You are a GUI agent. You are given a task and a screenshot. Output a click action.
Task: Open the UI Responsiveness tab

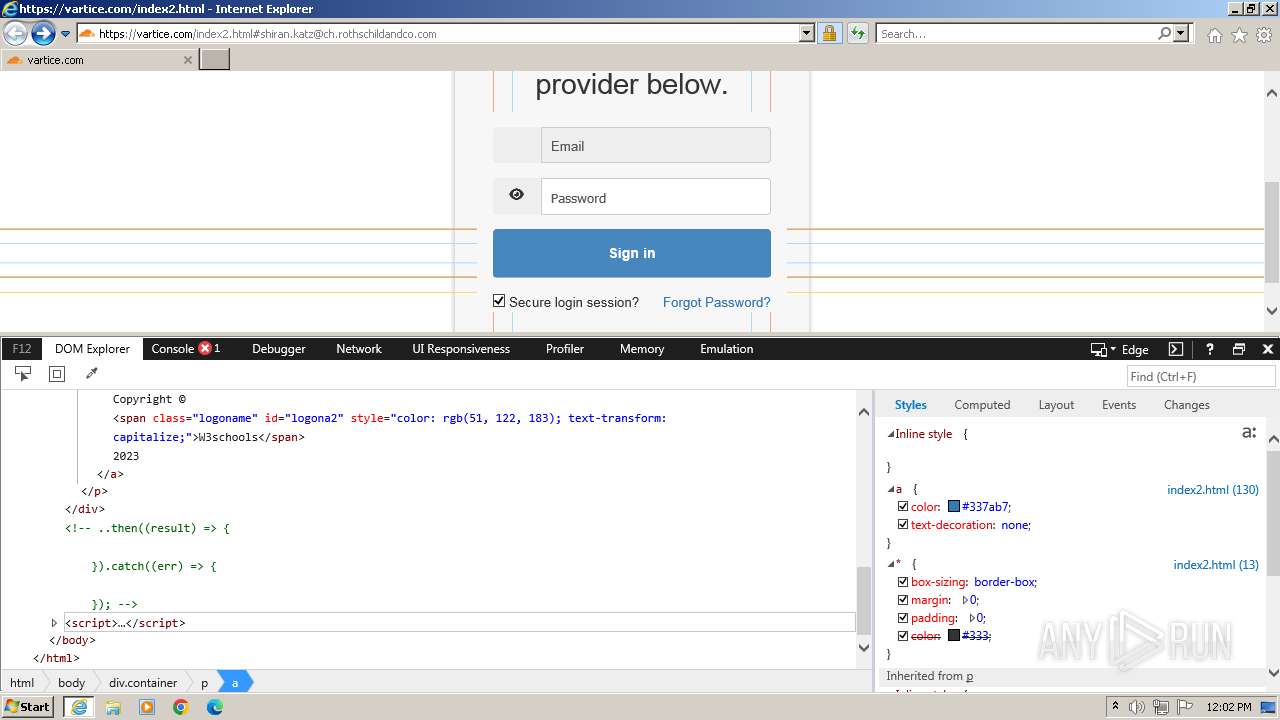[x=461, y=349]
